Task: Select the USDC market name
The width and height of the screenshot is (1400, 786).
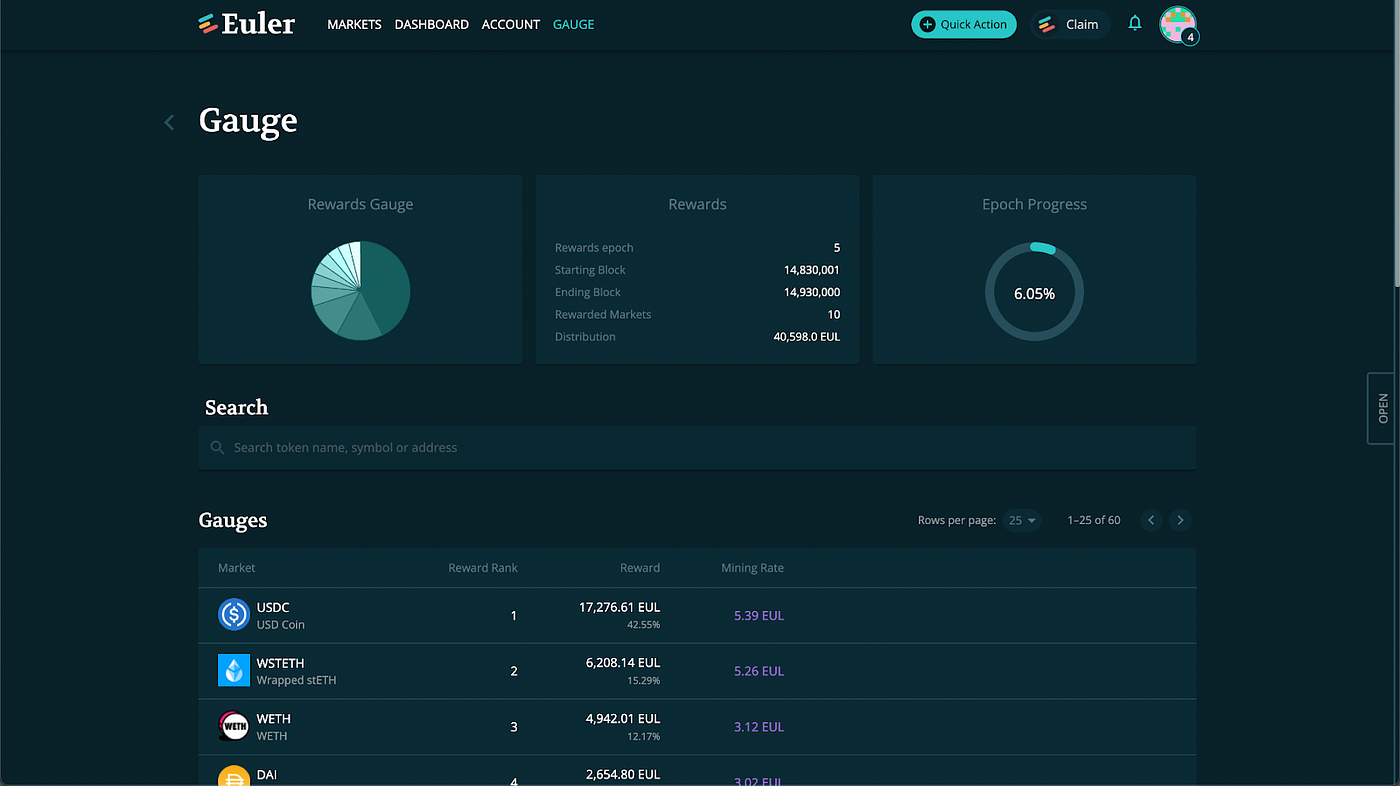Action: point(273,607)
